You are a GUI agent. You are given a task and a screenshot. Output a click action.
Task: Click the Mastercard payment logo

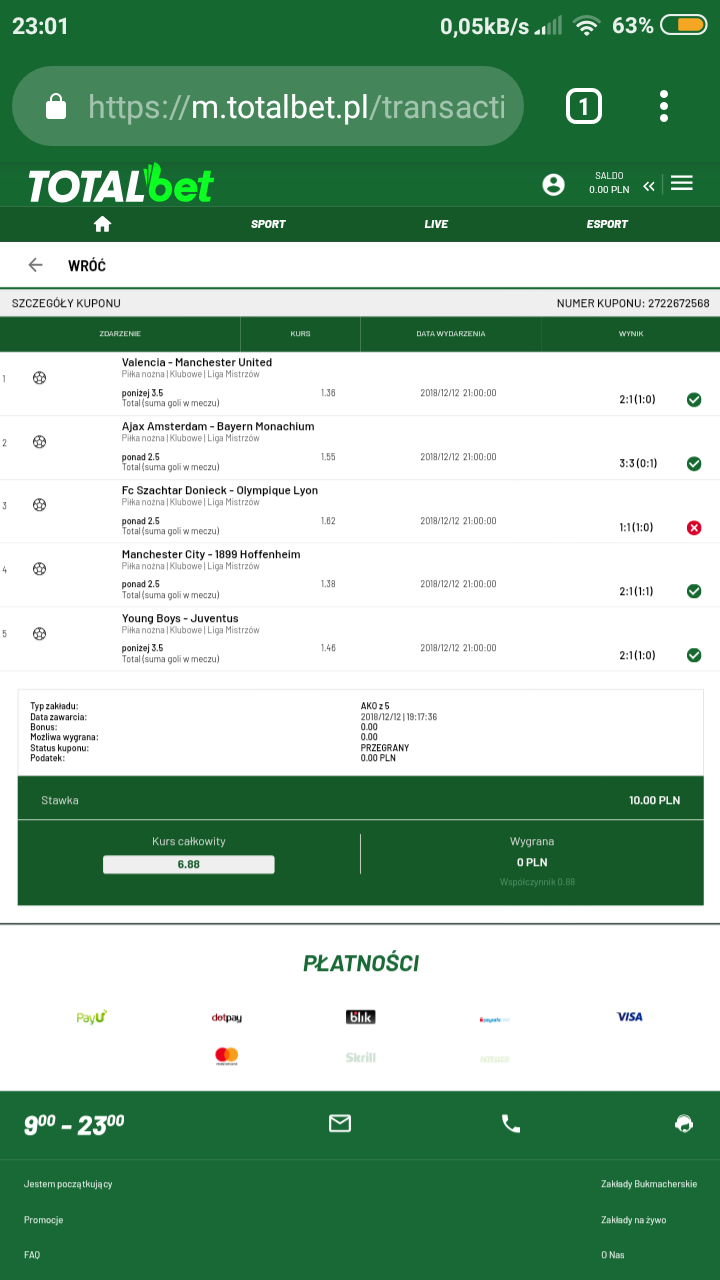[x=227, y=1056]
